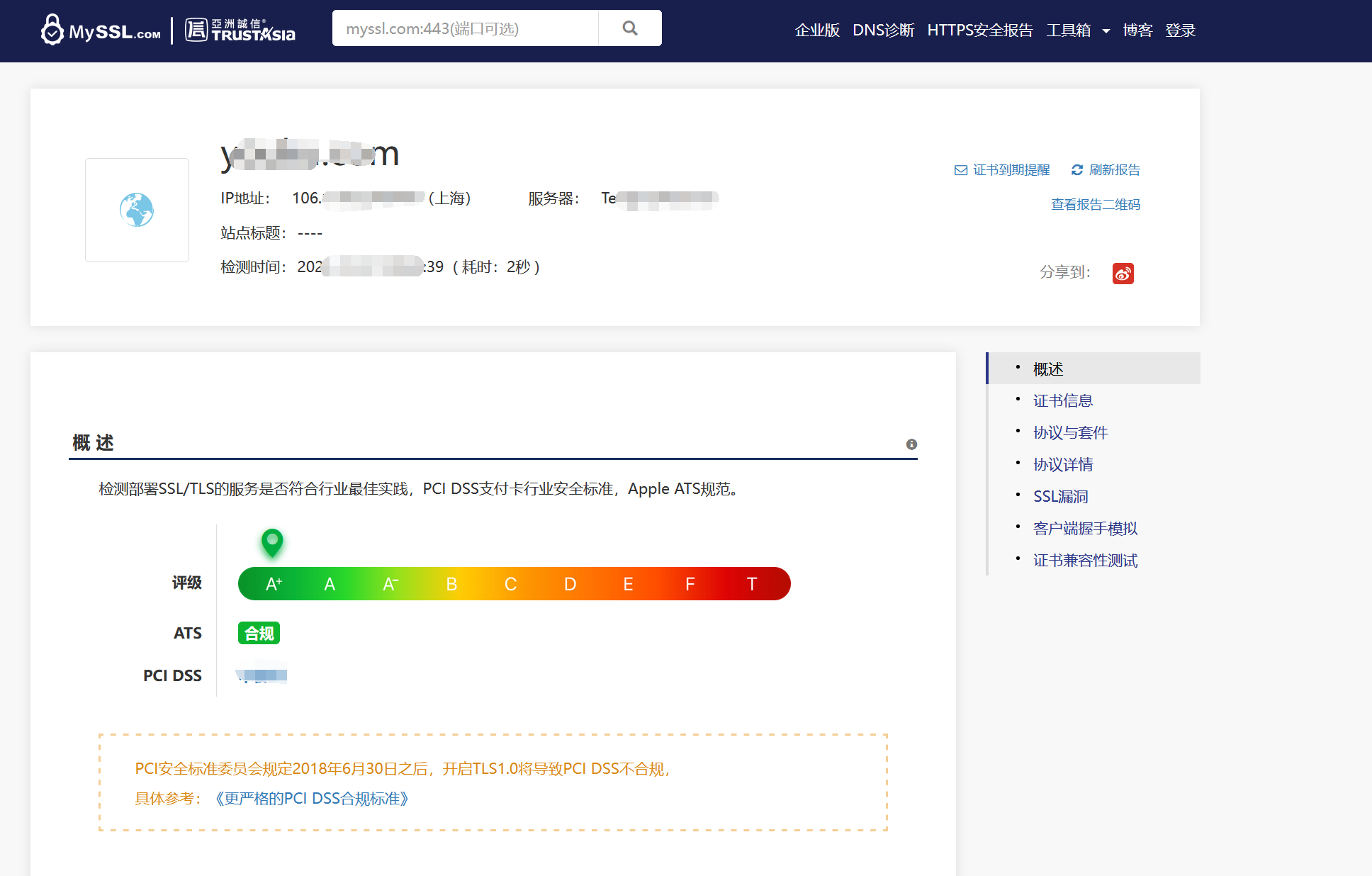Click the B grade on rating bar

click(x=451, y=584)
